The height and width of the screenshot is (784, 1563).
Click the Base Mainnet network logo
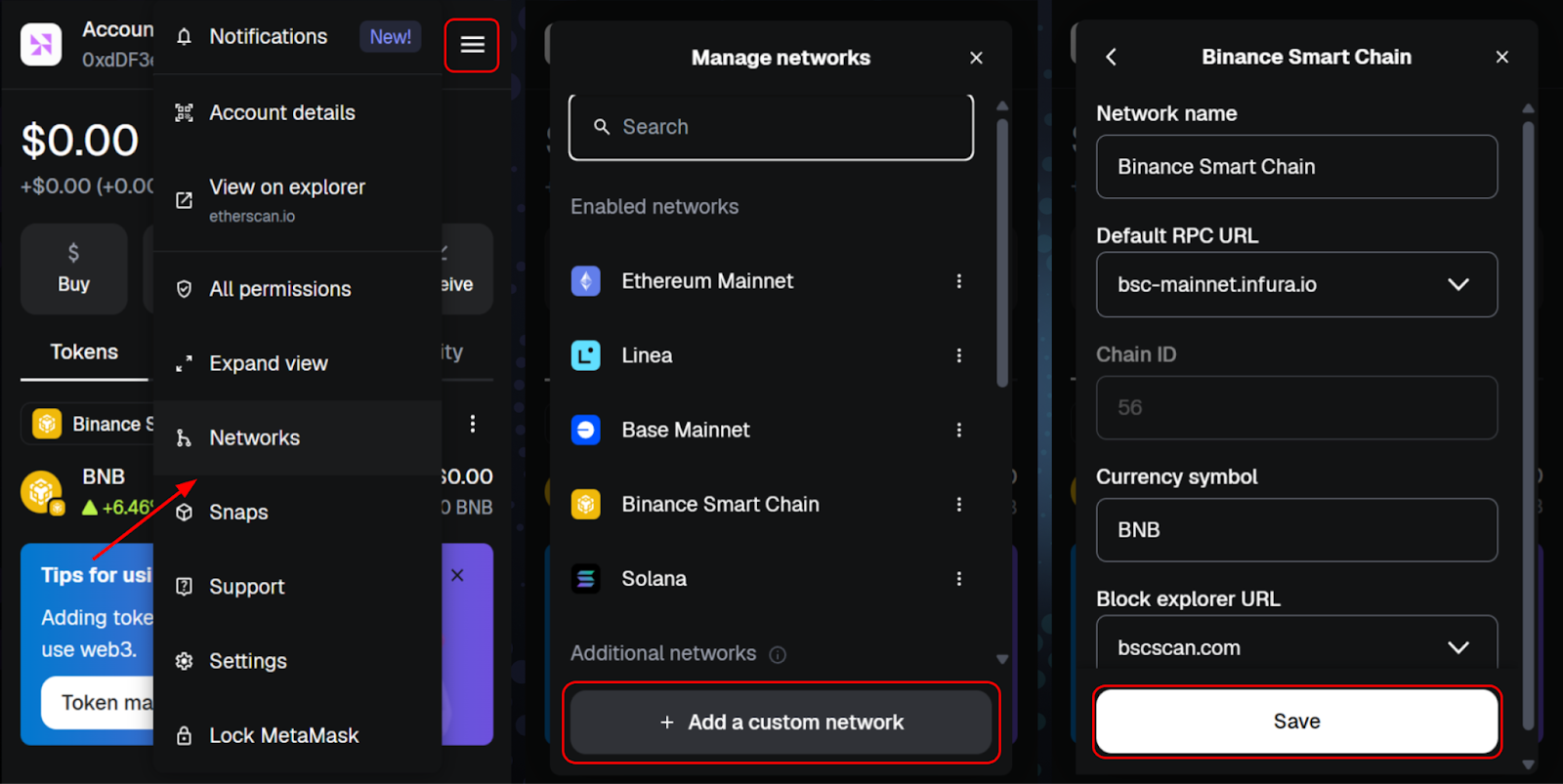585,430
